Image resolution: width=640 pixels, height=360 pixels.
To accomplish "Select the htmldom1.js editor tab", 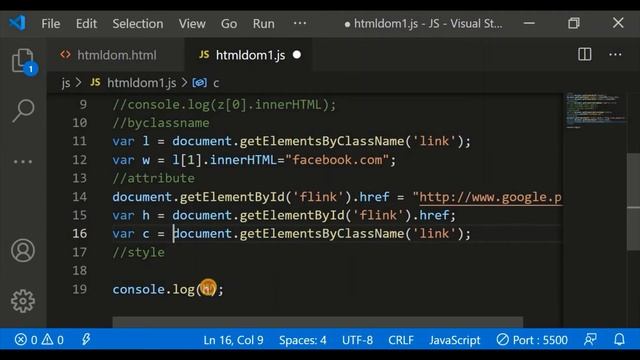I will [250, 55].
